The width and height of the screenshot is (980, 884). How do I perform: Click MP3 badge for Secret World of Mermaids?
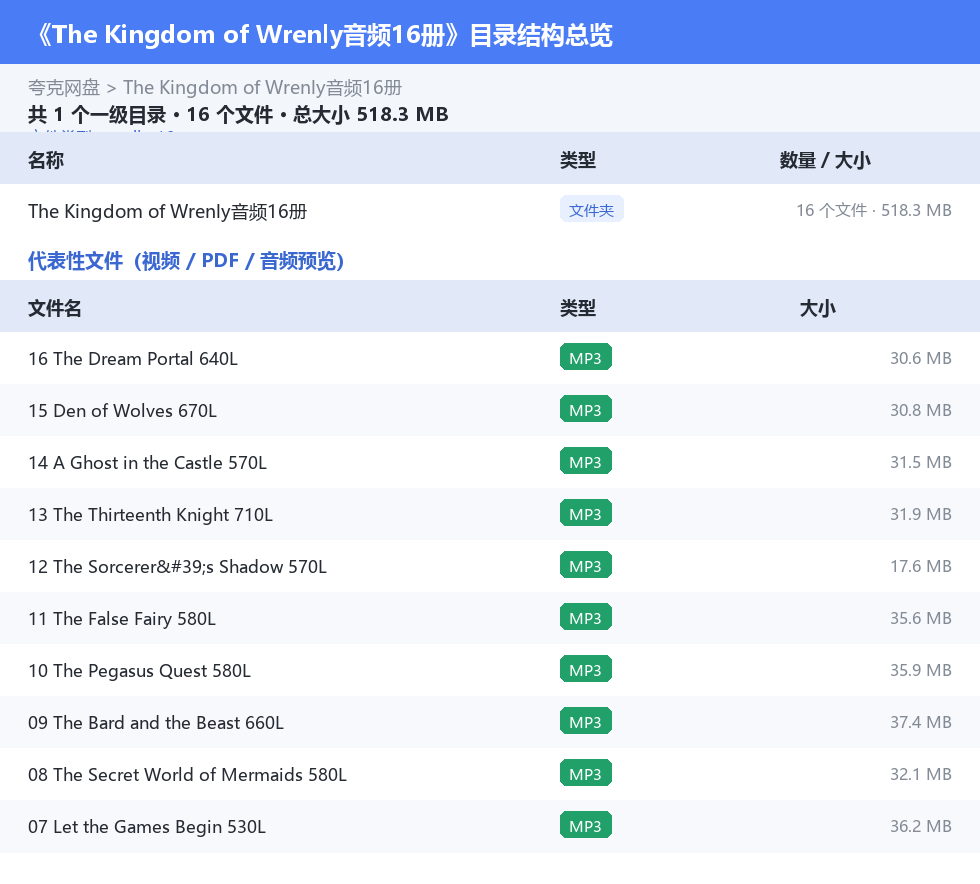[x=586, y=773]
